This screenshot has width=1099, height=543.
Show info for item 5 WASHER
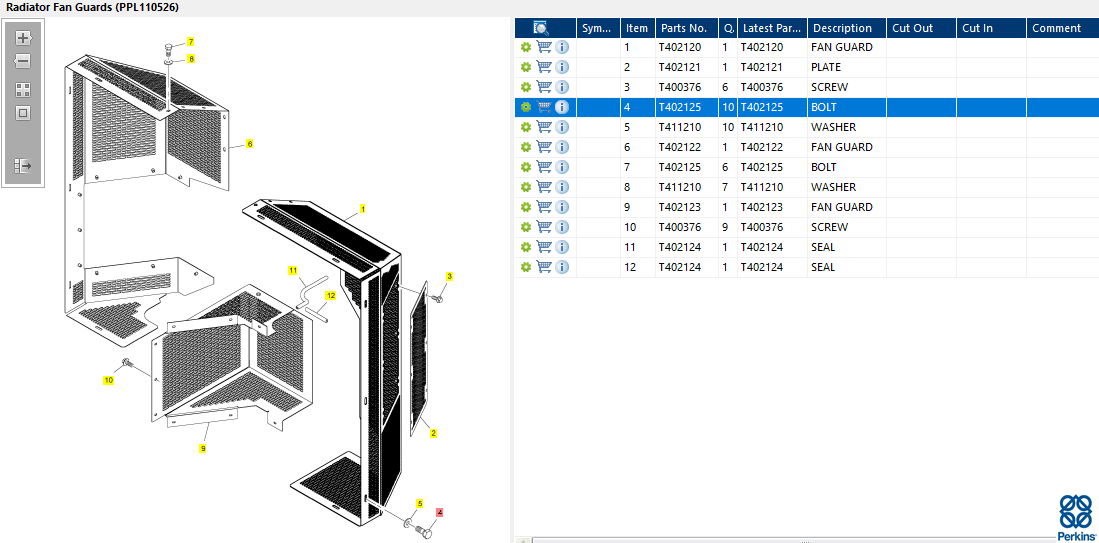(x=562, y=127)
